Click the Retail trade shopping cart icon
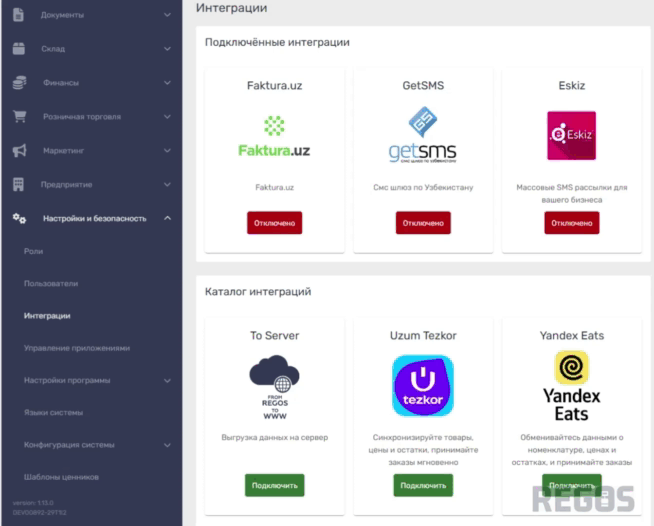Screen dimensions: 654x526 (18, 117)
